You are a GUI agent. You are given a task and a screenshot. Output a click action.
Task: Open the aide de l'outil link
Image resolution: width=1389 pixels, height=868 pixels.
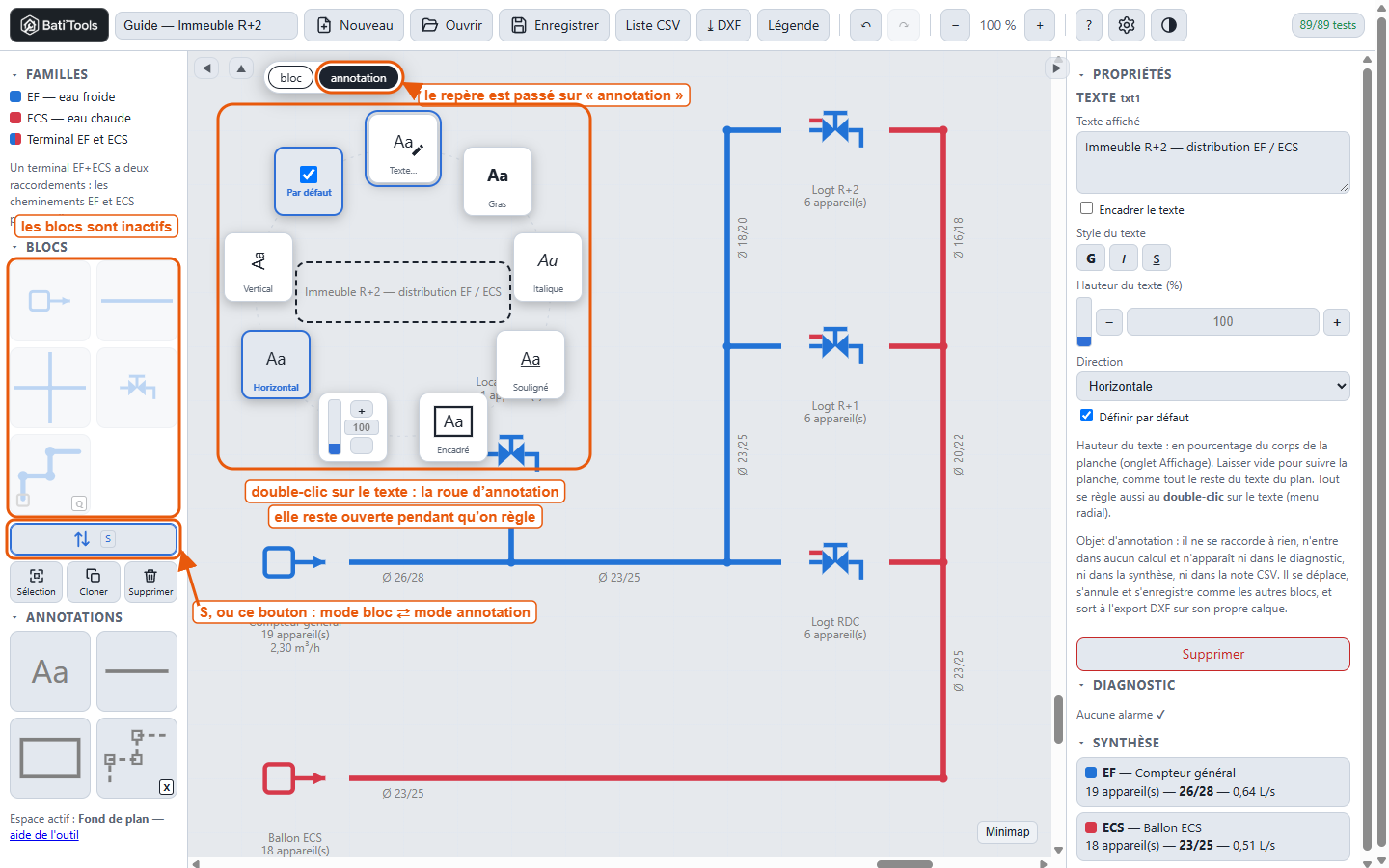pos(44,835)
